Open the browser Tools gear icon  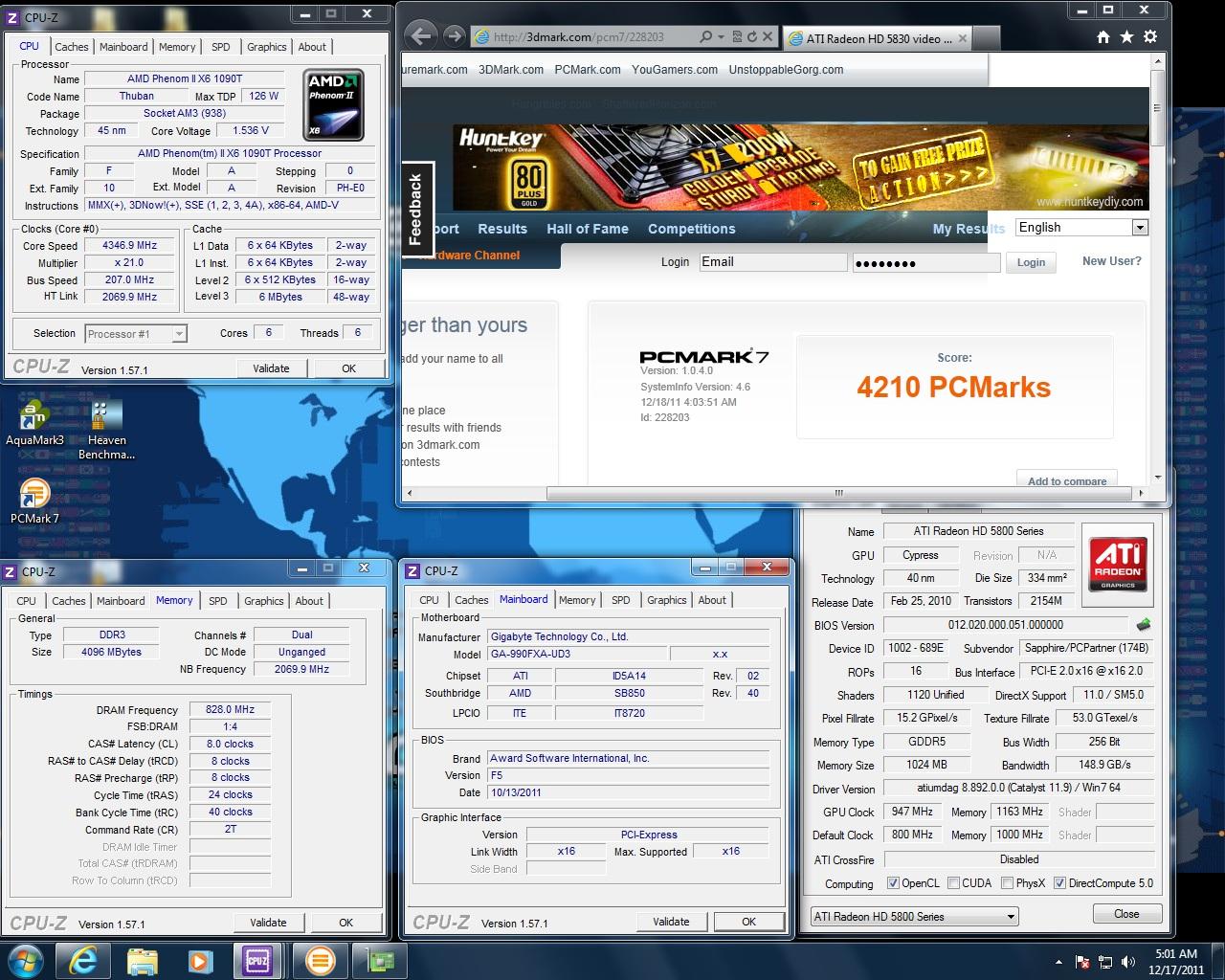pyautogui.click(x=1150, y=36)
